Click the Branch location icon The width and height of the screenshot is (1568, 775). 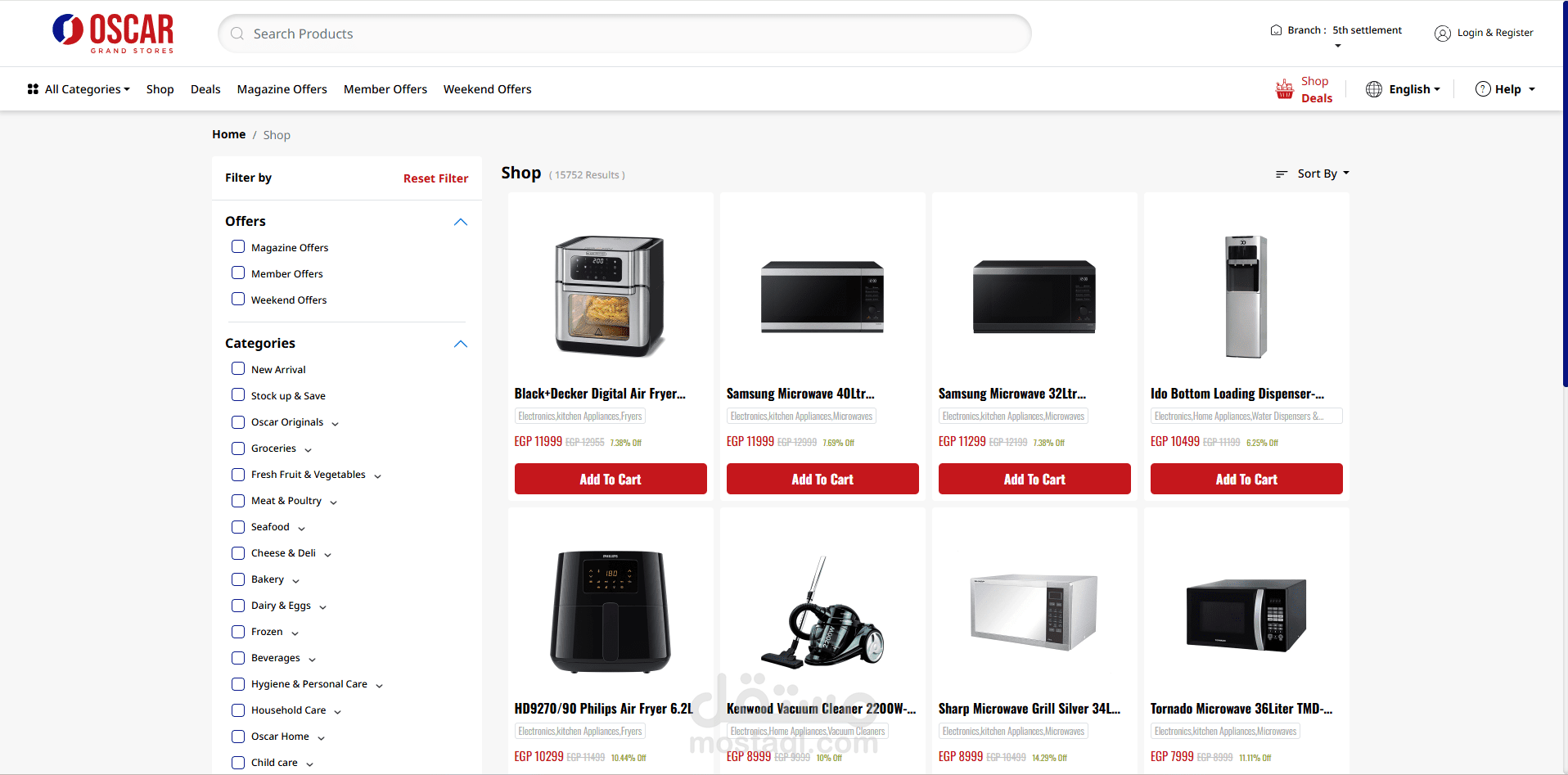1276,30
